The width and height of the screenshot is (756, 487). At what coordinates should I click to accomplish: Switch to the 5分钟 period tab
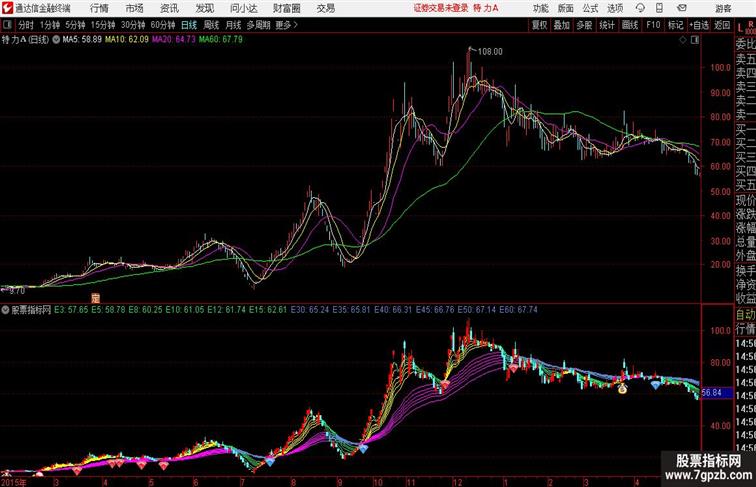[x=75, y=25]
